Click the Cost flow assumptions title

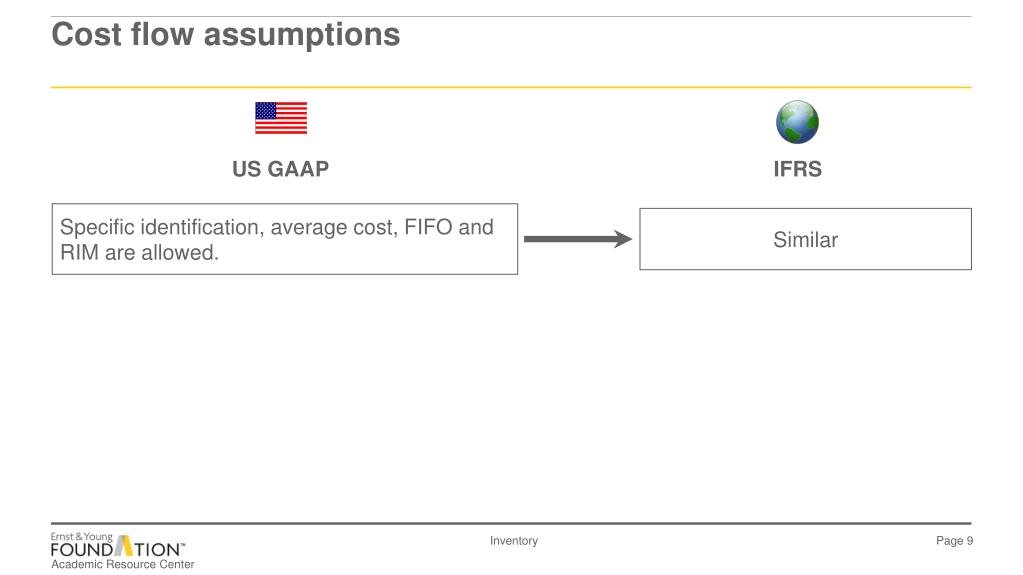click(226, 35)
